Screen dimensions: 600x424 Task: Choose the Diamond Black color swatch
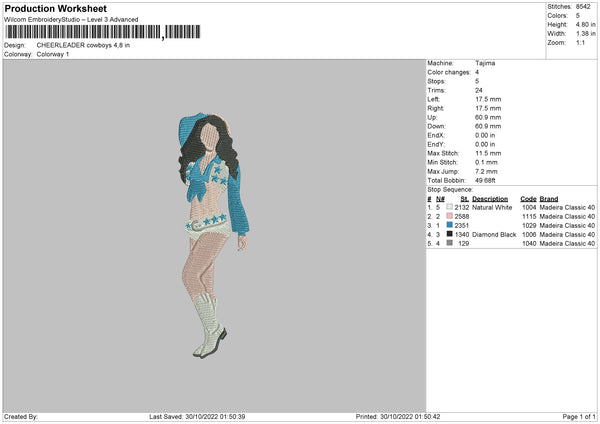coord(449,234)
